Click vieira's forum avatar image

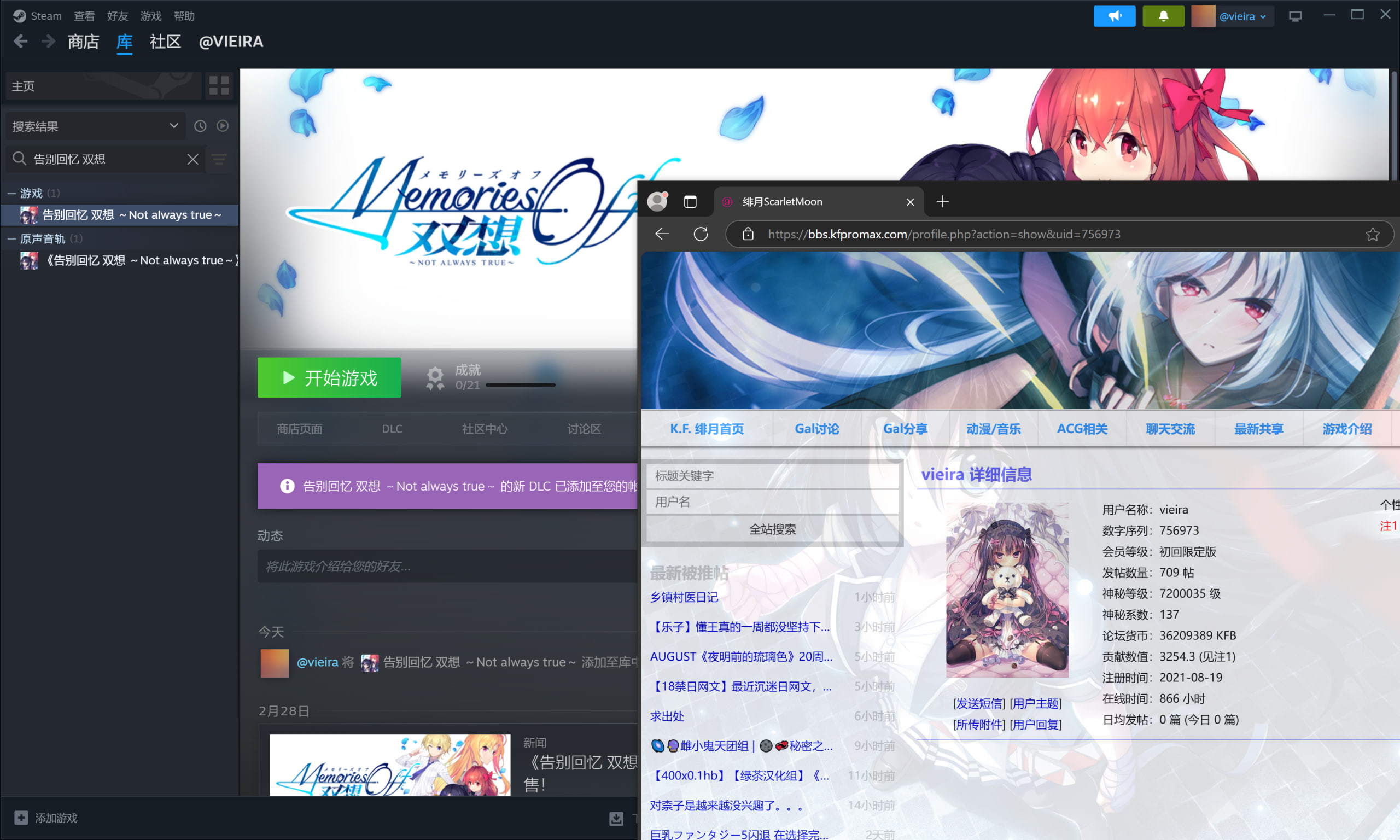coord(1007,591)
